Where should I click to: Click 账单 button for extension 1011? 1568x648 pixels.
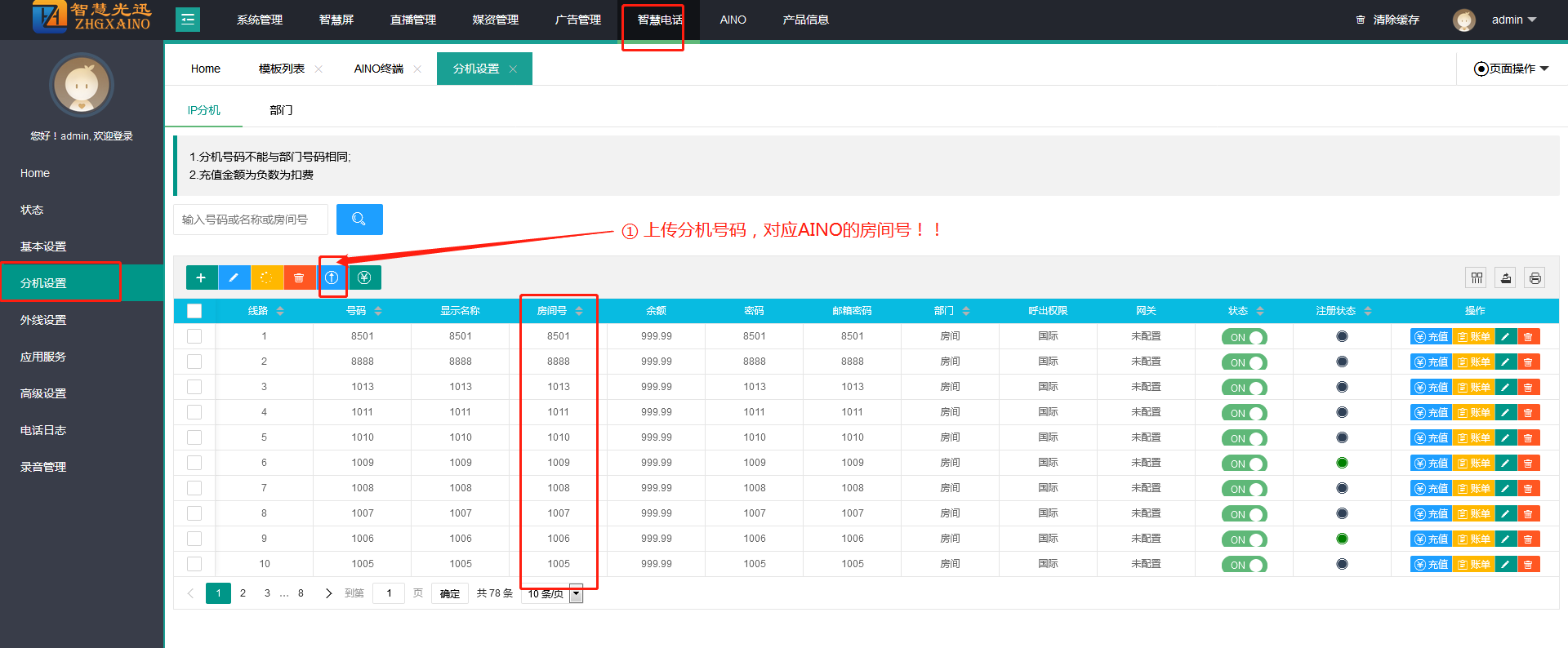point(1473,413)
